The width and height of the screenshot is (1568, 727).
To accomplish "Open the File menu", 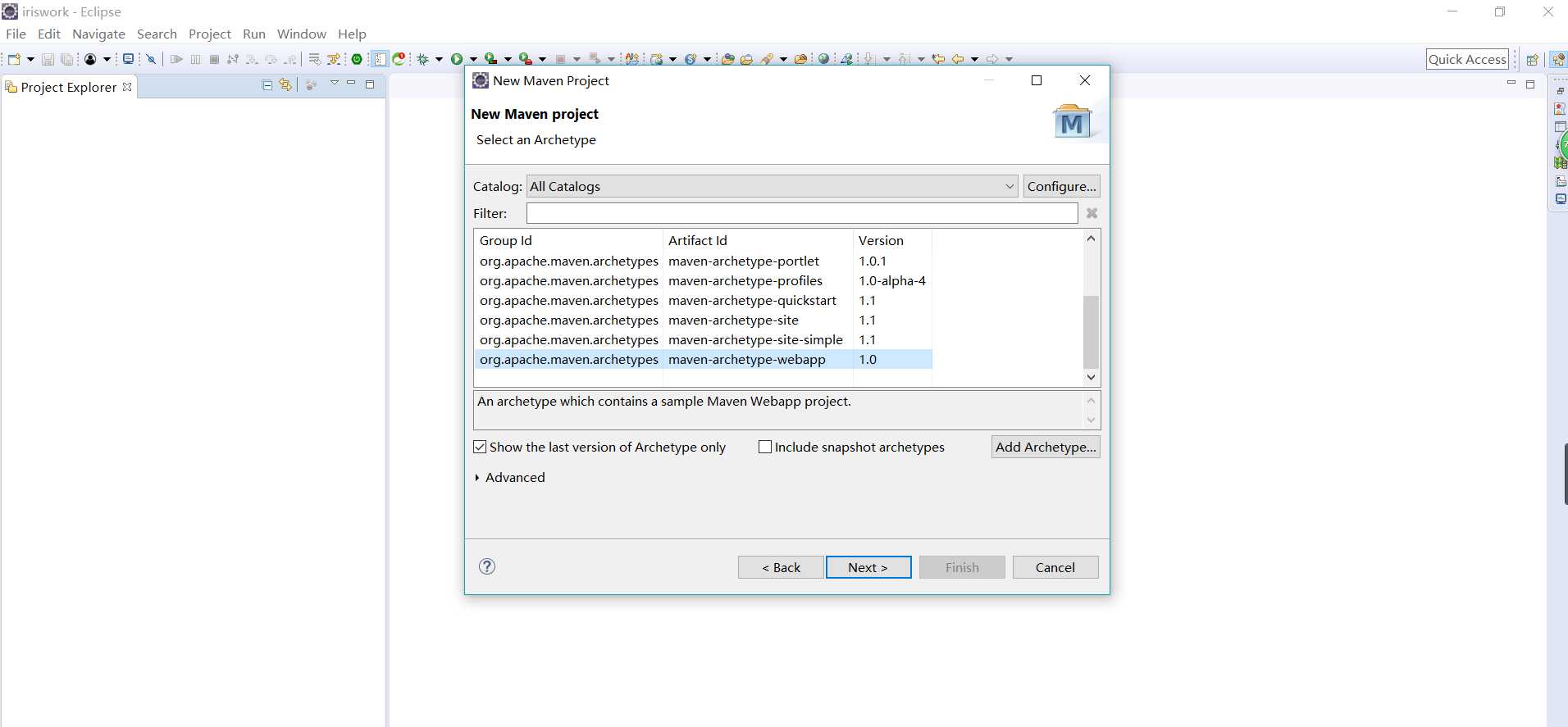I will click(16, 34).
